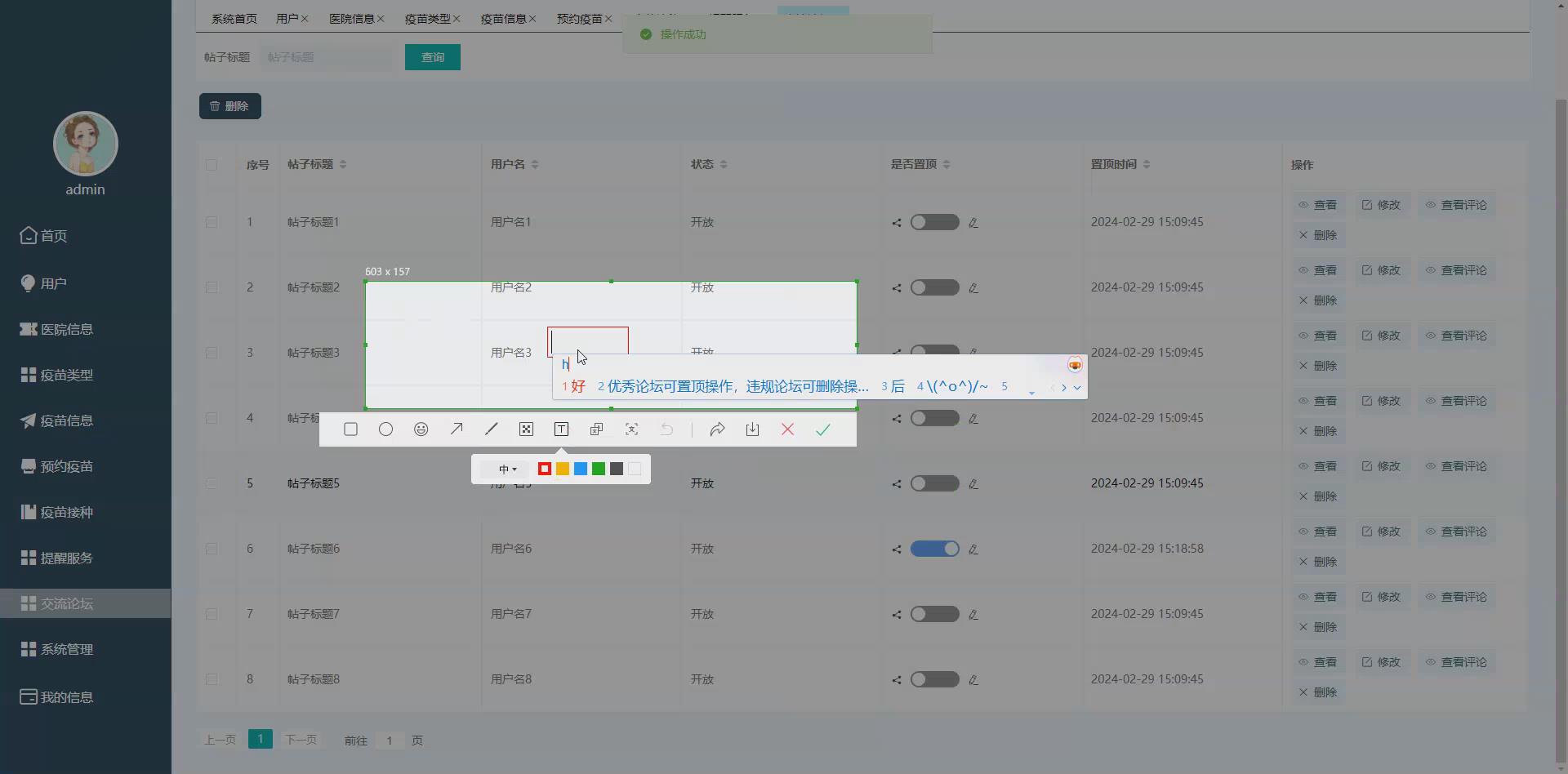Select the emoji sticker tool
Screen dimensions: 1568x774
point(421,429)
